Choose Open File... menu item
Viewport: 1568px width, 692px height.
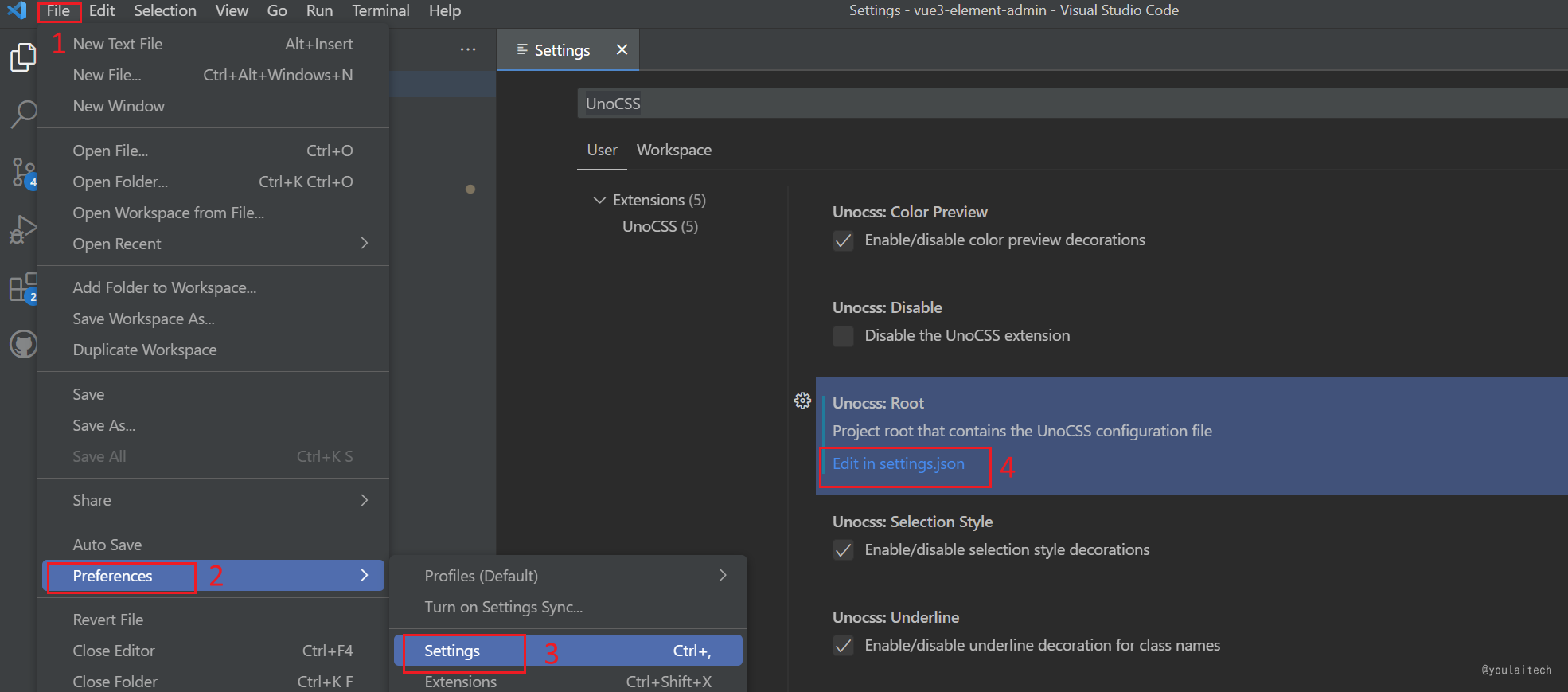[x=213, y=151]
